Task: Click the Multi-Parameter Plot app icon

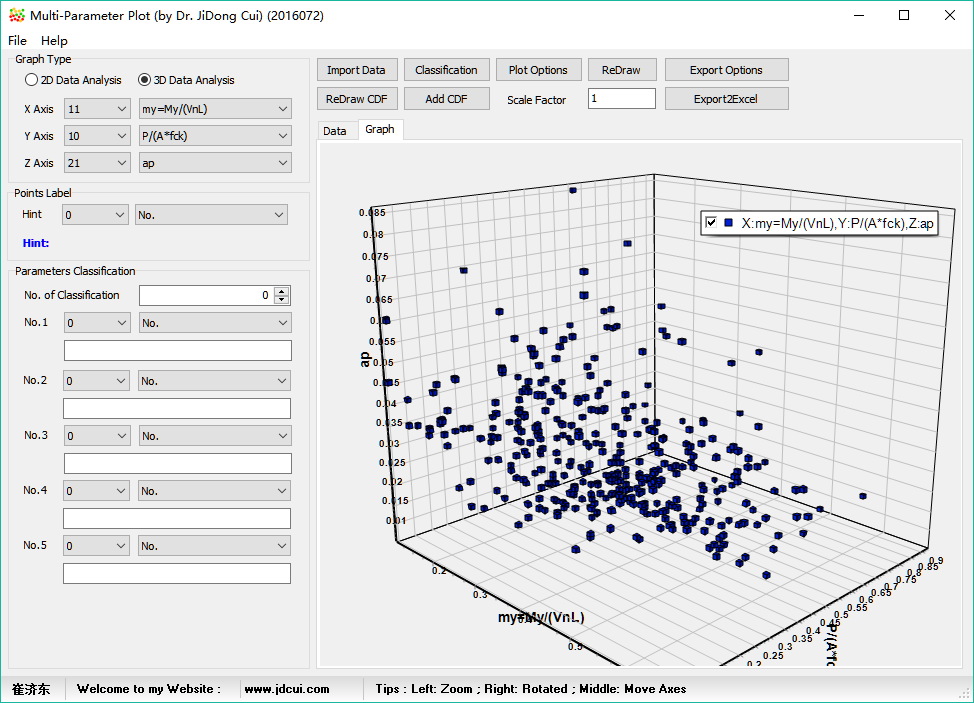Action: pos(17,16)
